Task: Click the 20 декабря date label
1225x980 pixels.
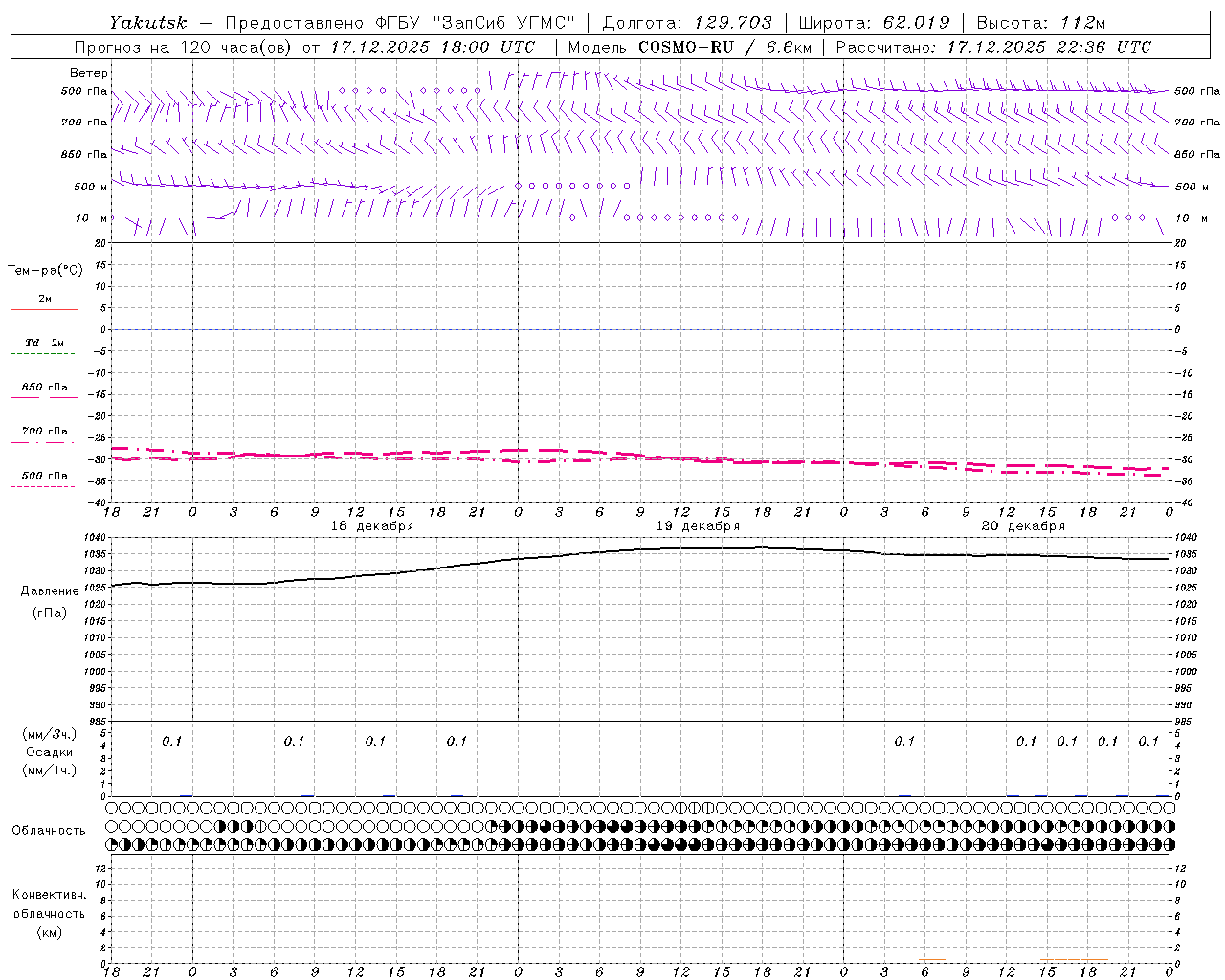Action: [1023, 526]
